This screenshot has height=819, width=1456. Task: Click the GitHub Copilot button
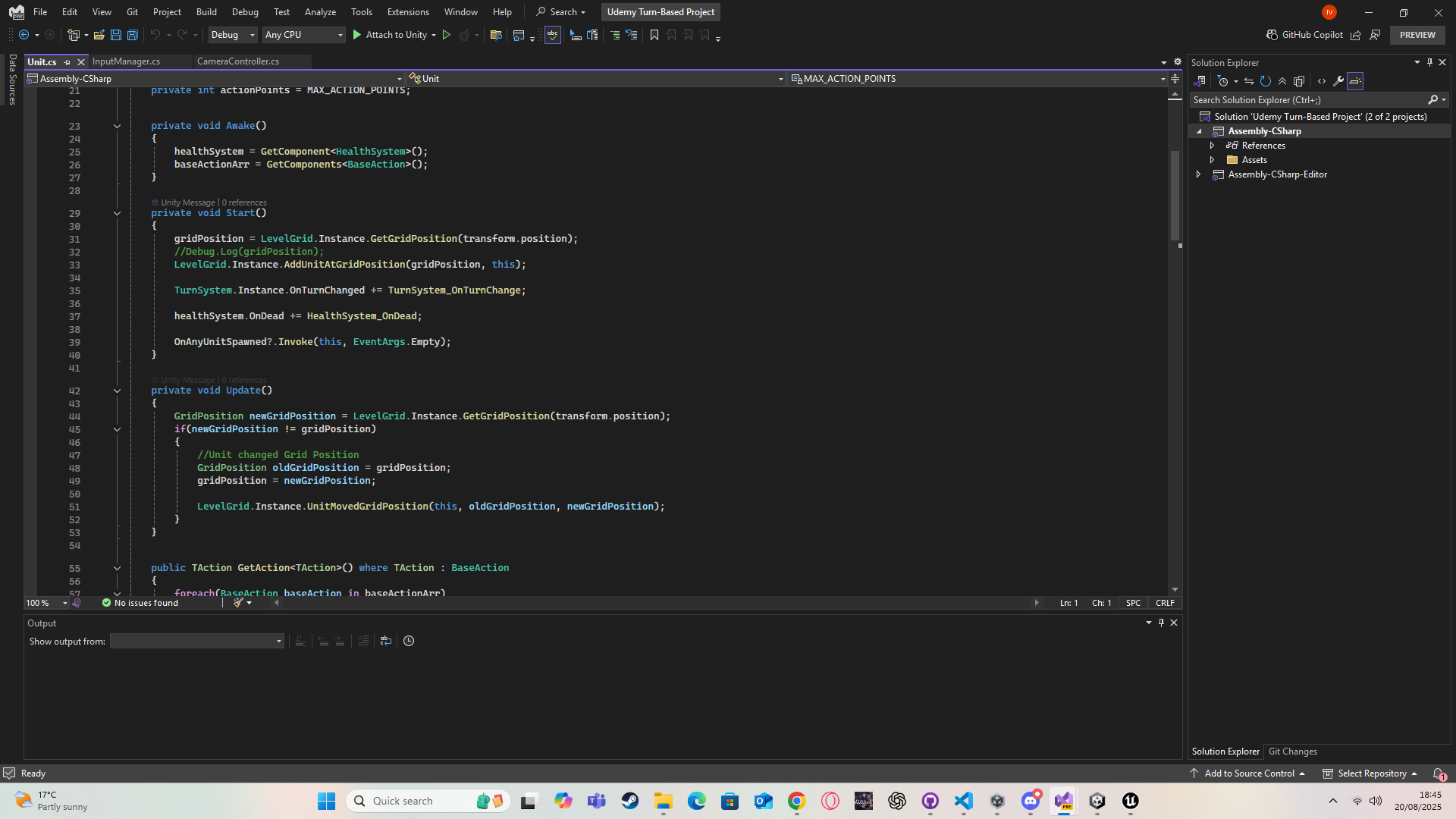pos(1304,35)
